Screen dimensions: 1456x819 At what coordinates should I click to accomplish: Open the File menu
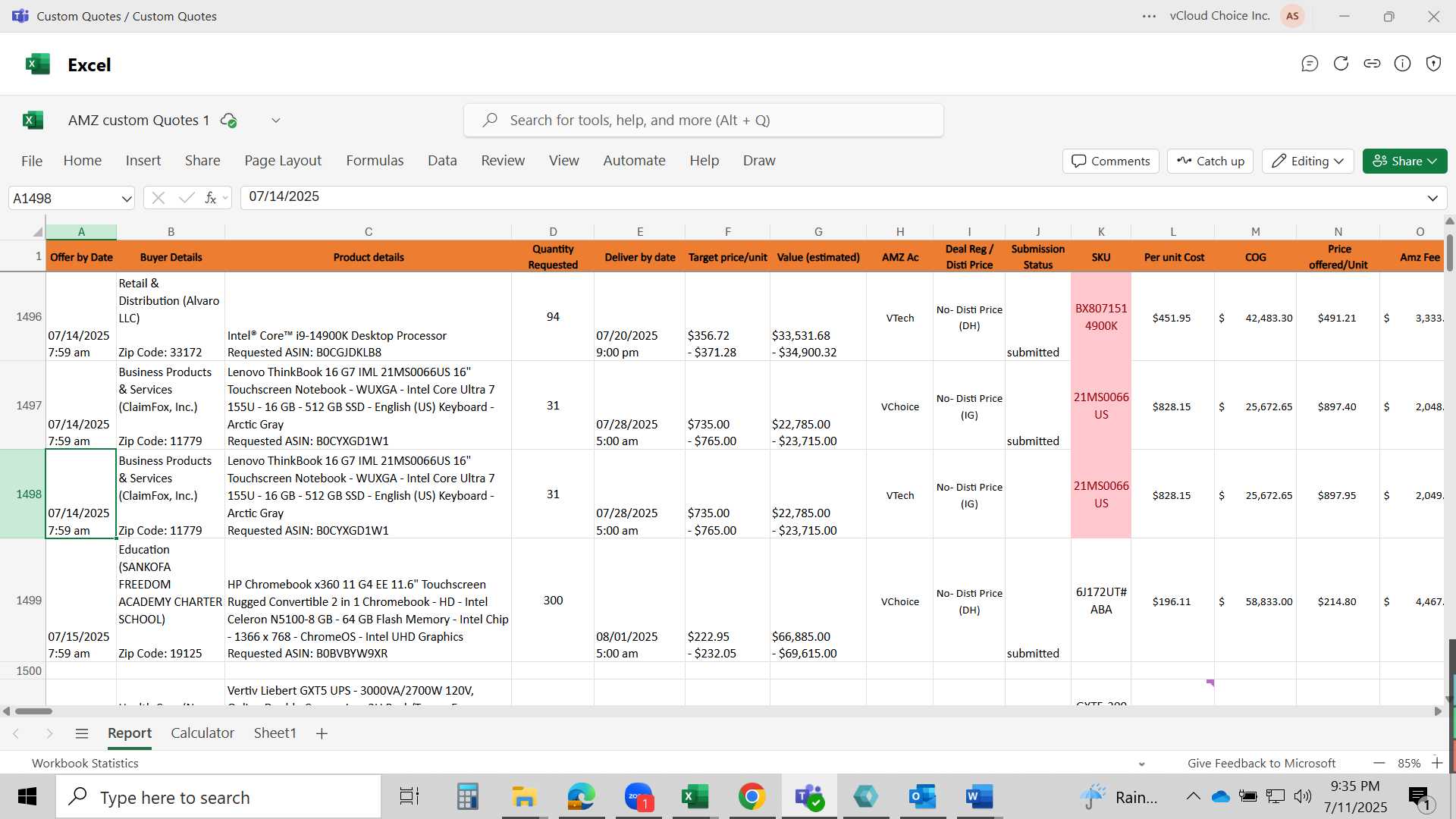[32, 161]
